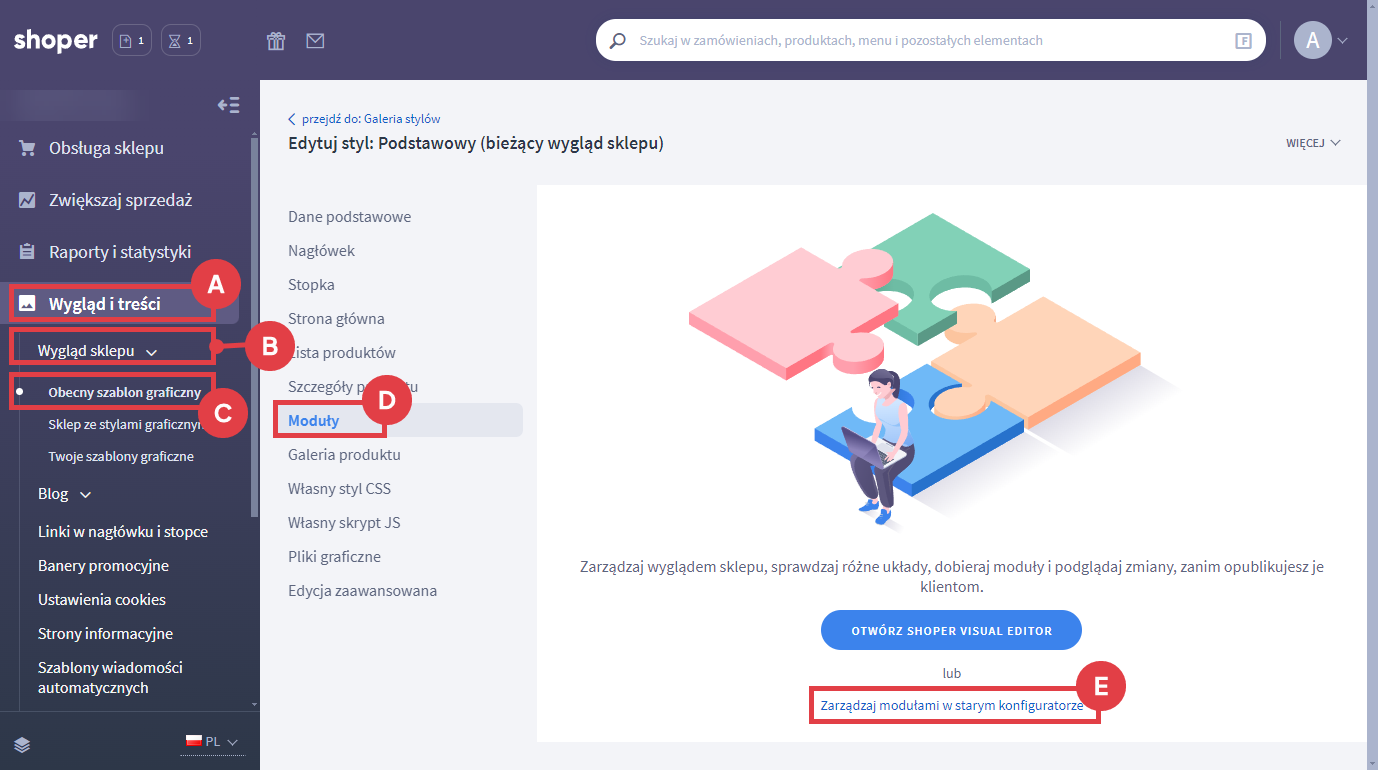Viewport: 1378px width, 770px height.
Task: Open the document counter icon showing 1
Action: [132, 41]
